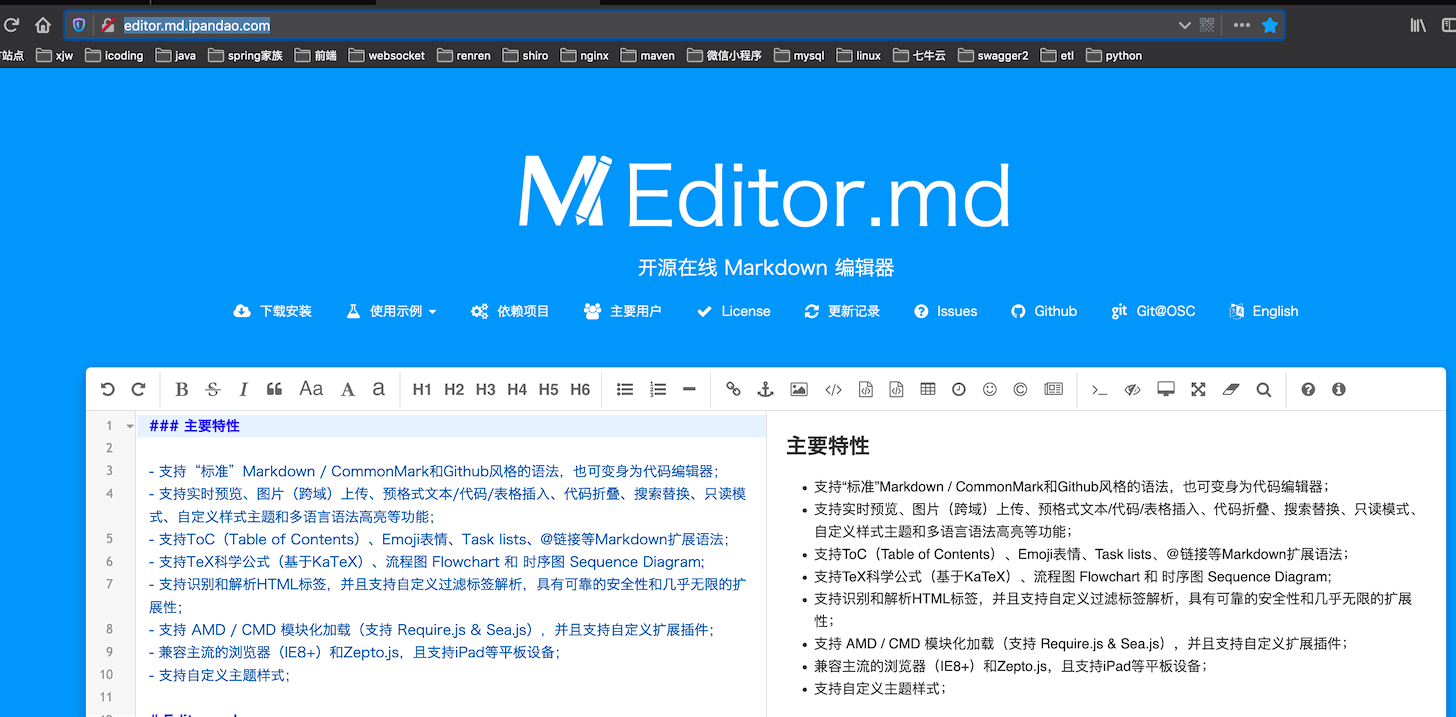This screenshot has width=1456, height=717.
Task: Open the websocket bookmark folder
Action: point(386,56)
